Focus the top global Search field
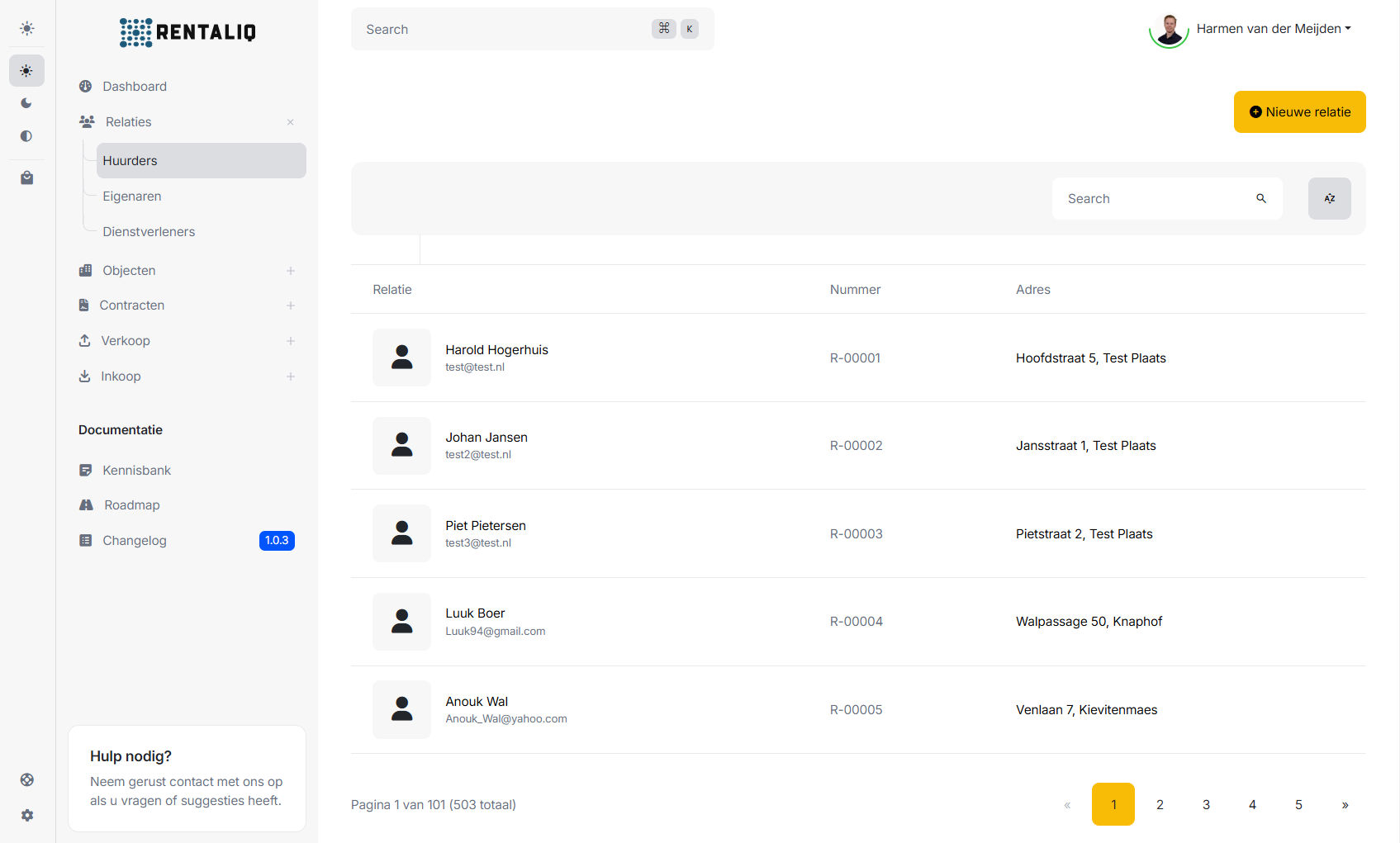 point(504,29)
